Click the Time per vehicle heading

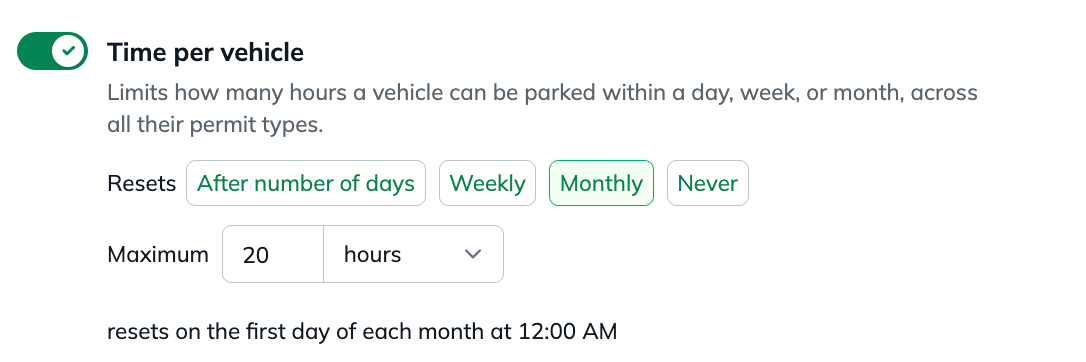(x=205, y=53)
